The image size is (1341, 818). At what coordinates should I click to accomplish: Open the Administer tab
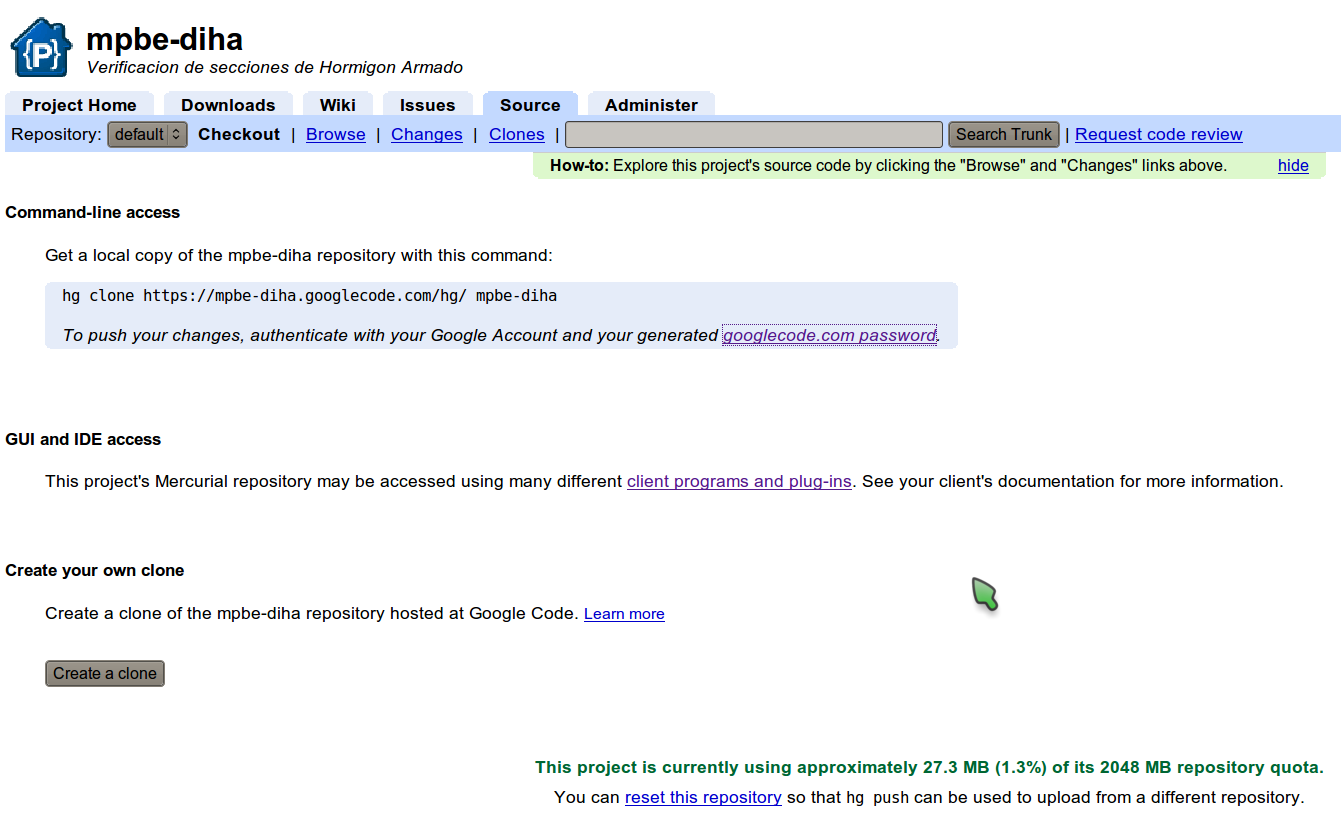pyautogui.click(x=651, y=104)
